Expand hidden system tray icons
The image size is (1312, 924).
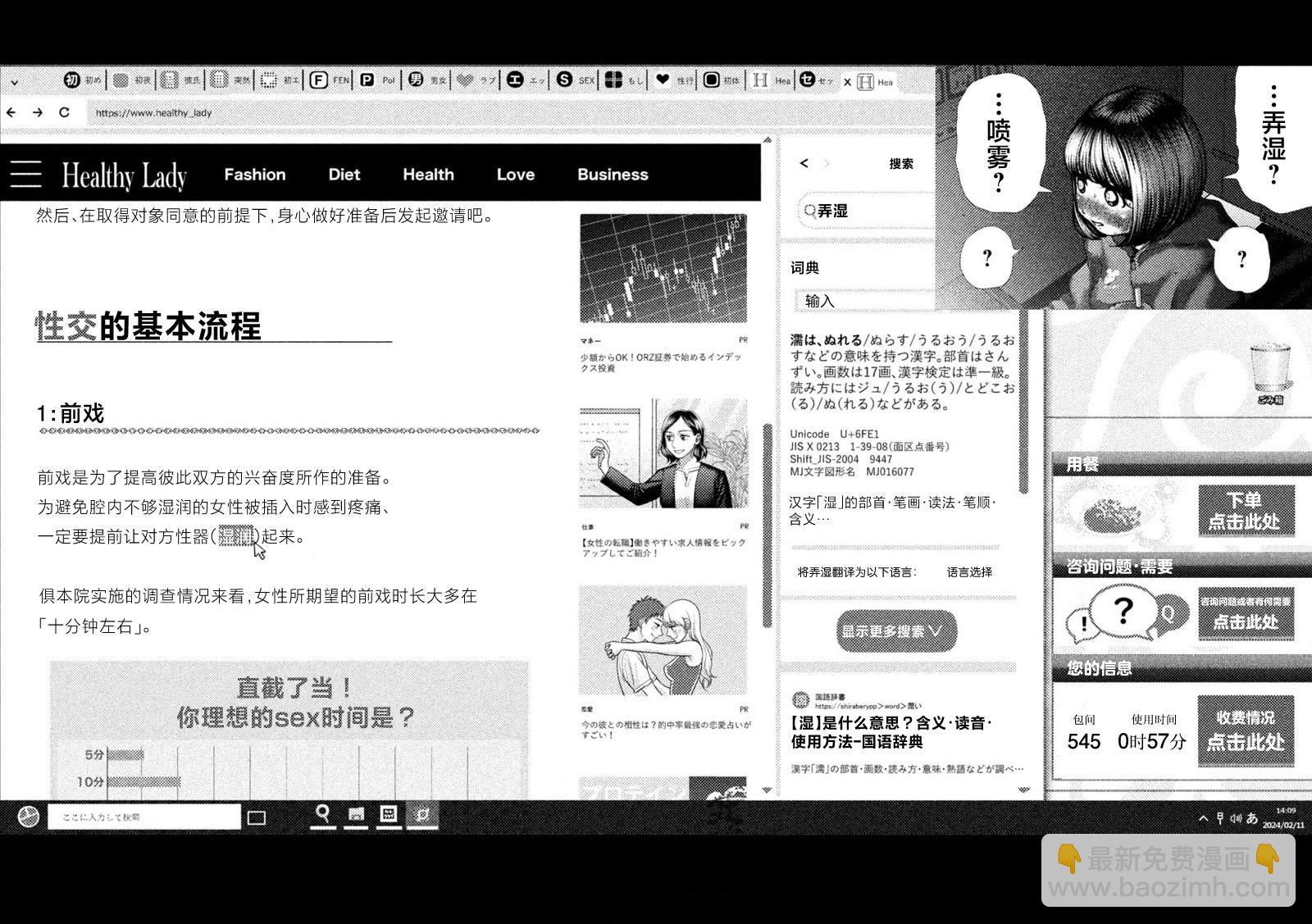pyautogui.click(x=1203, y=818)
